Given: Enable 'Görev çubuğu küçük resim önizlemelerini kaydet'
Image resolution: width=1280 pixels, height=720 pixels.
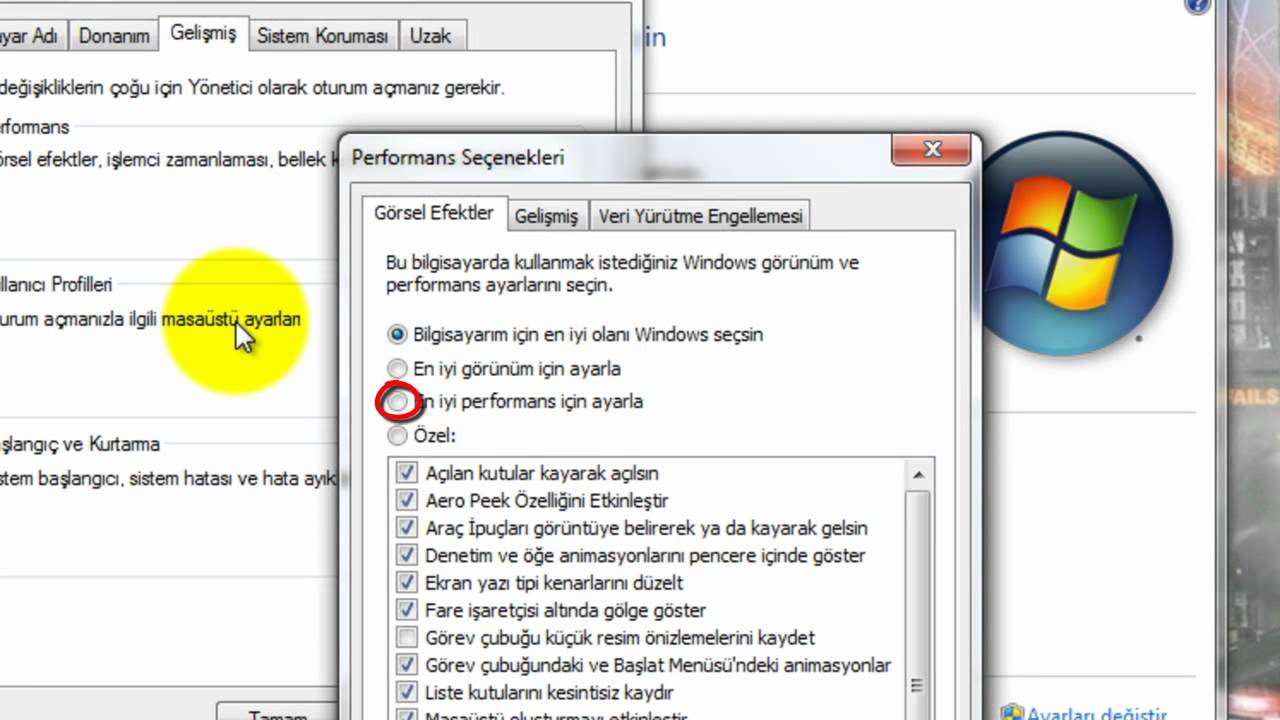Looking at the screenshot, I should (407, 637).
